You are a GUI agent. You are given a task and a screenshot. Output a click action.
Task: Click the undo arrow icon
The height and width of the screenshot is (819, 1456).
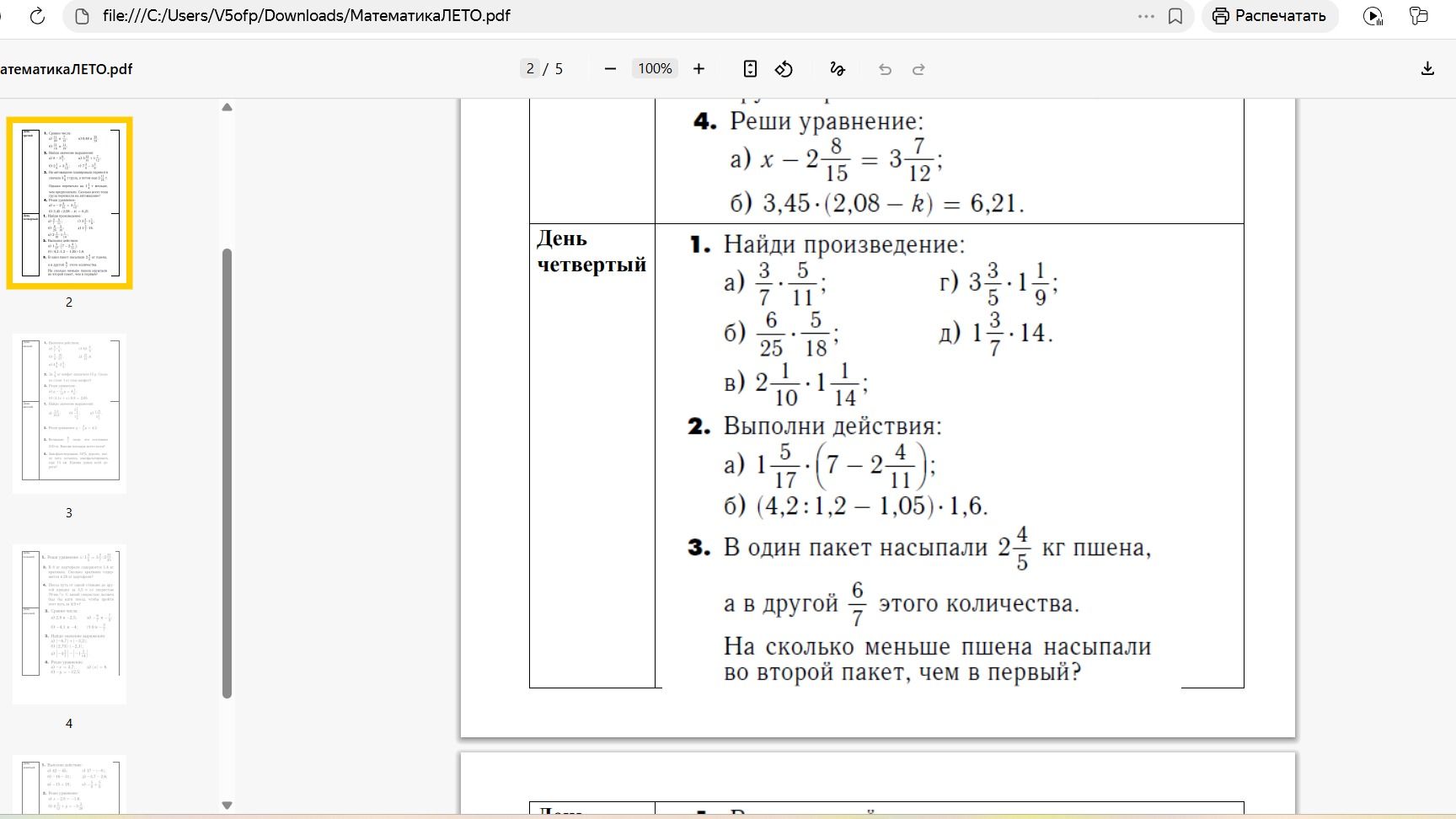click(x=885, y=69)
